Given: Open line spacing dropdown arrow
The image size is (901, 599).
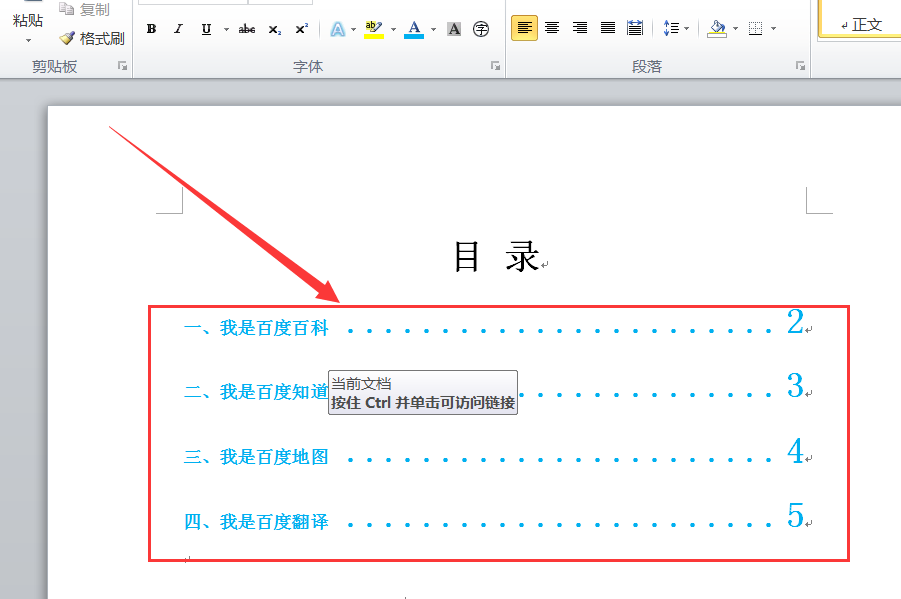Looking at the screenshot, I should (687, 28).
